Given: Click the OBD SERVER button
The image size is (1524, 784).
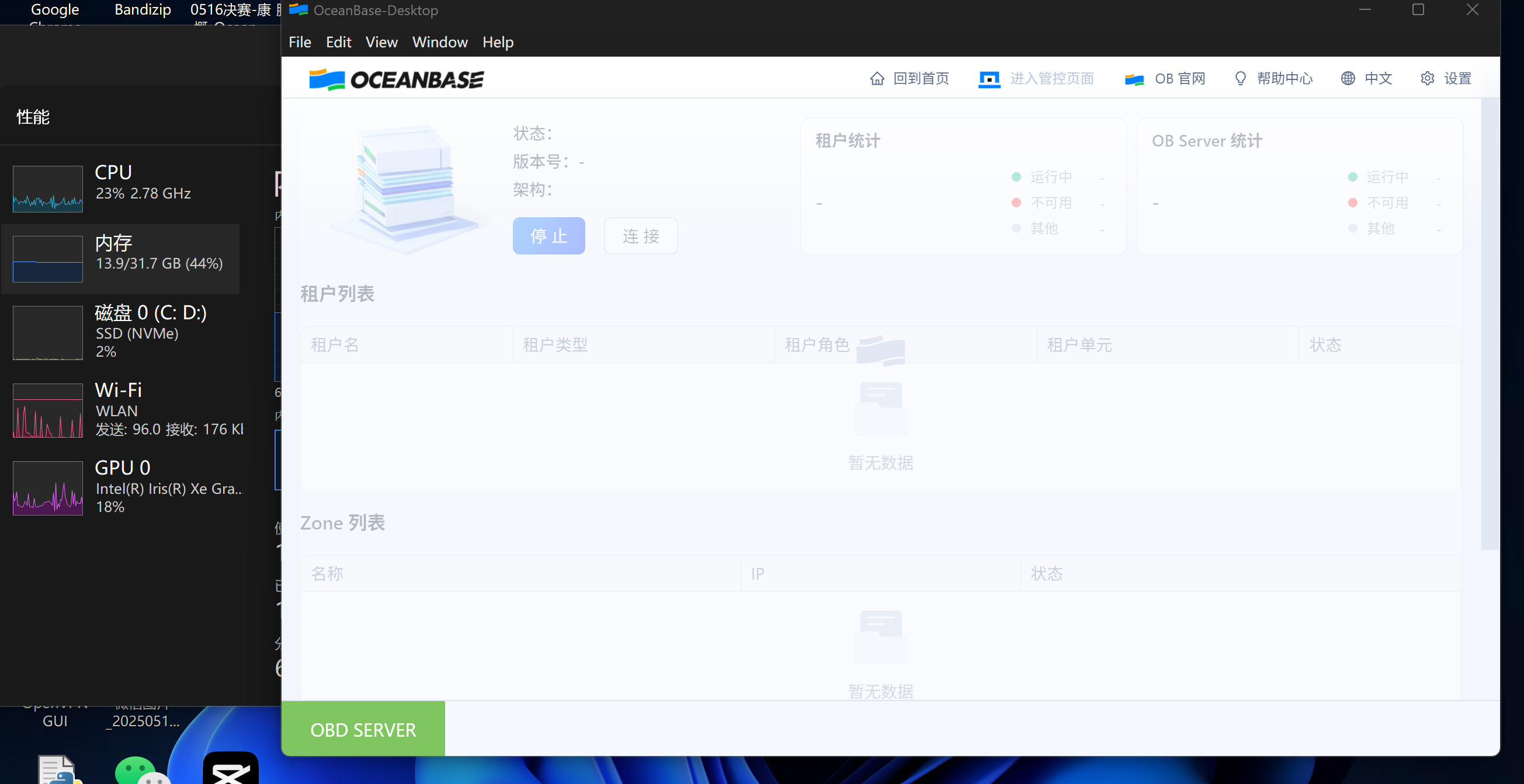Looking at the screenshot, I should point(363,729).
